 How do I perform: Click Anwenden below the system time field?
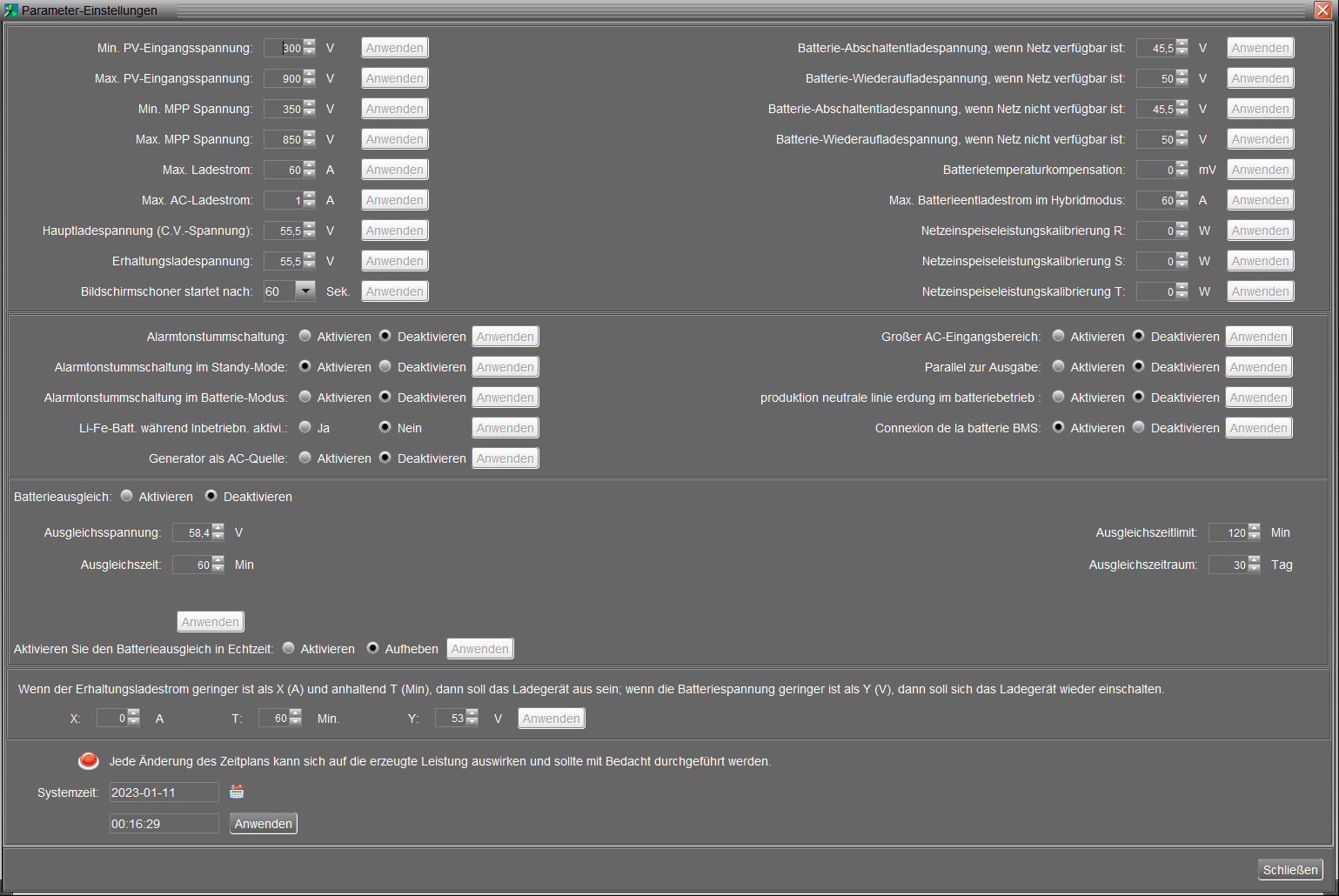pos(264,823)
